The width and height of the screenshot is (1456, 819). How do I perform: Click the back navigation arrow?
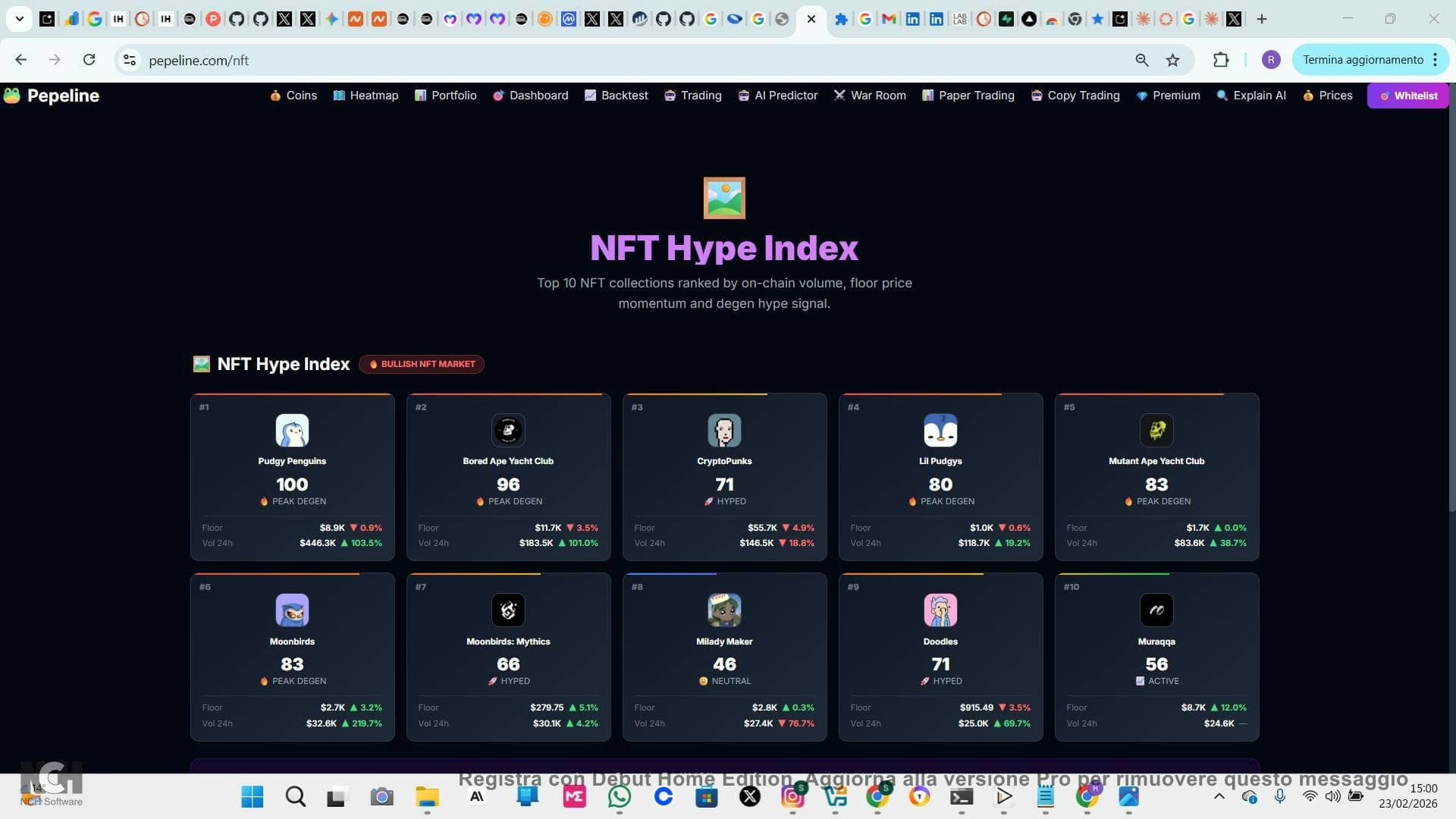20,59
